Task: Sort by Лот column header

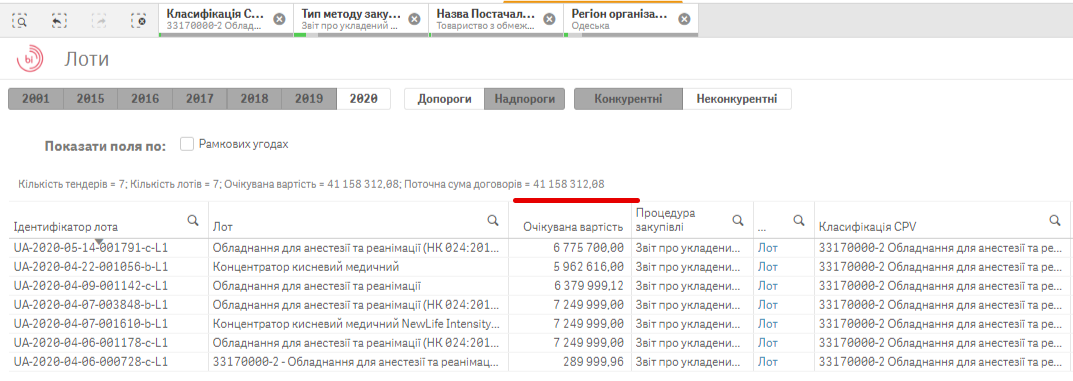Action: [223, 227]
